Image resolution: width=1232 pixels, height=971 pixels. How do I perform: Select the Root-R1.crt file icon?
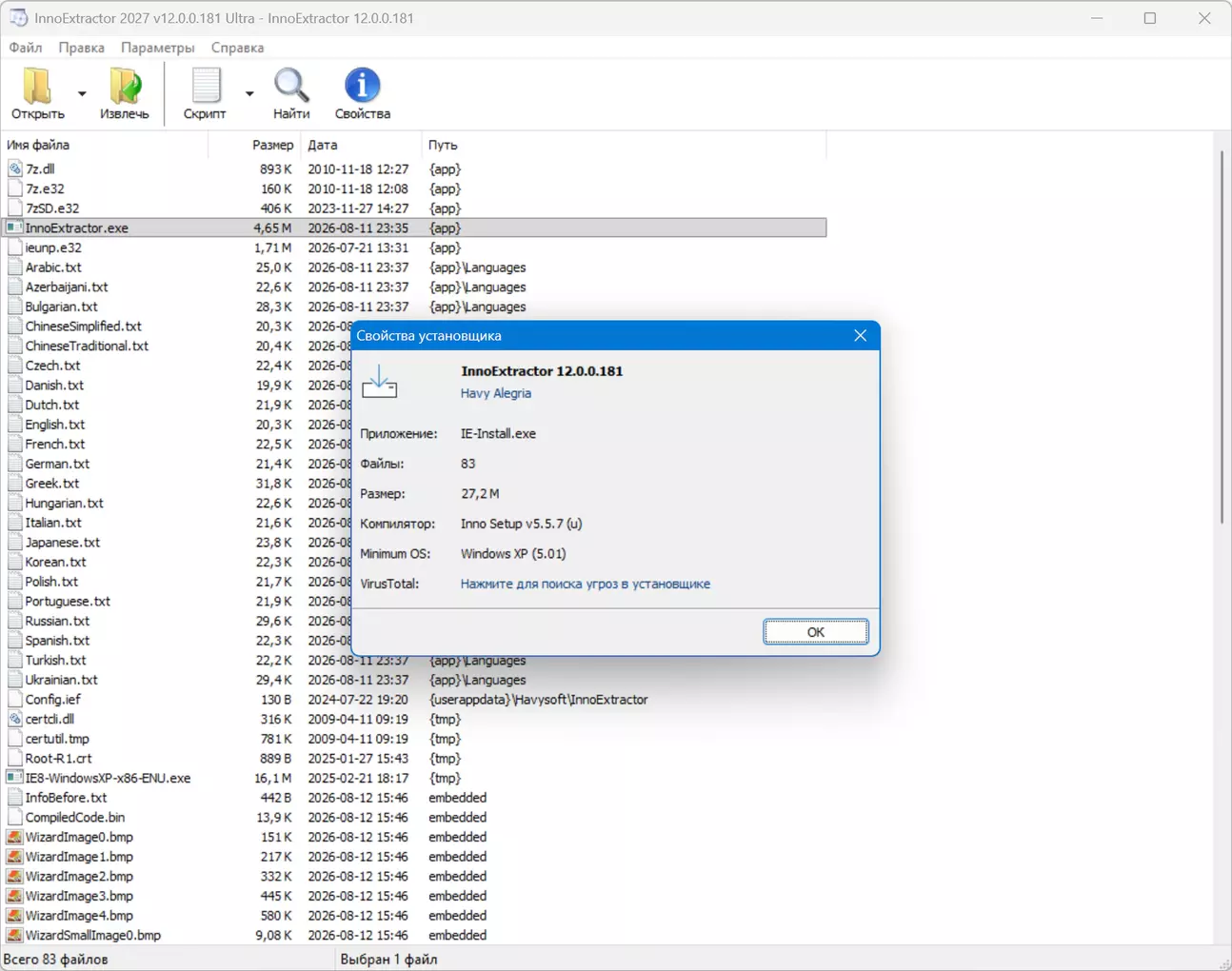point(15,759)
